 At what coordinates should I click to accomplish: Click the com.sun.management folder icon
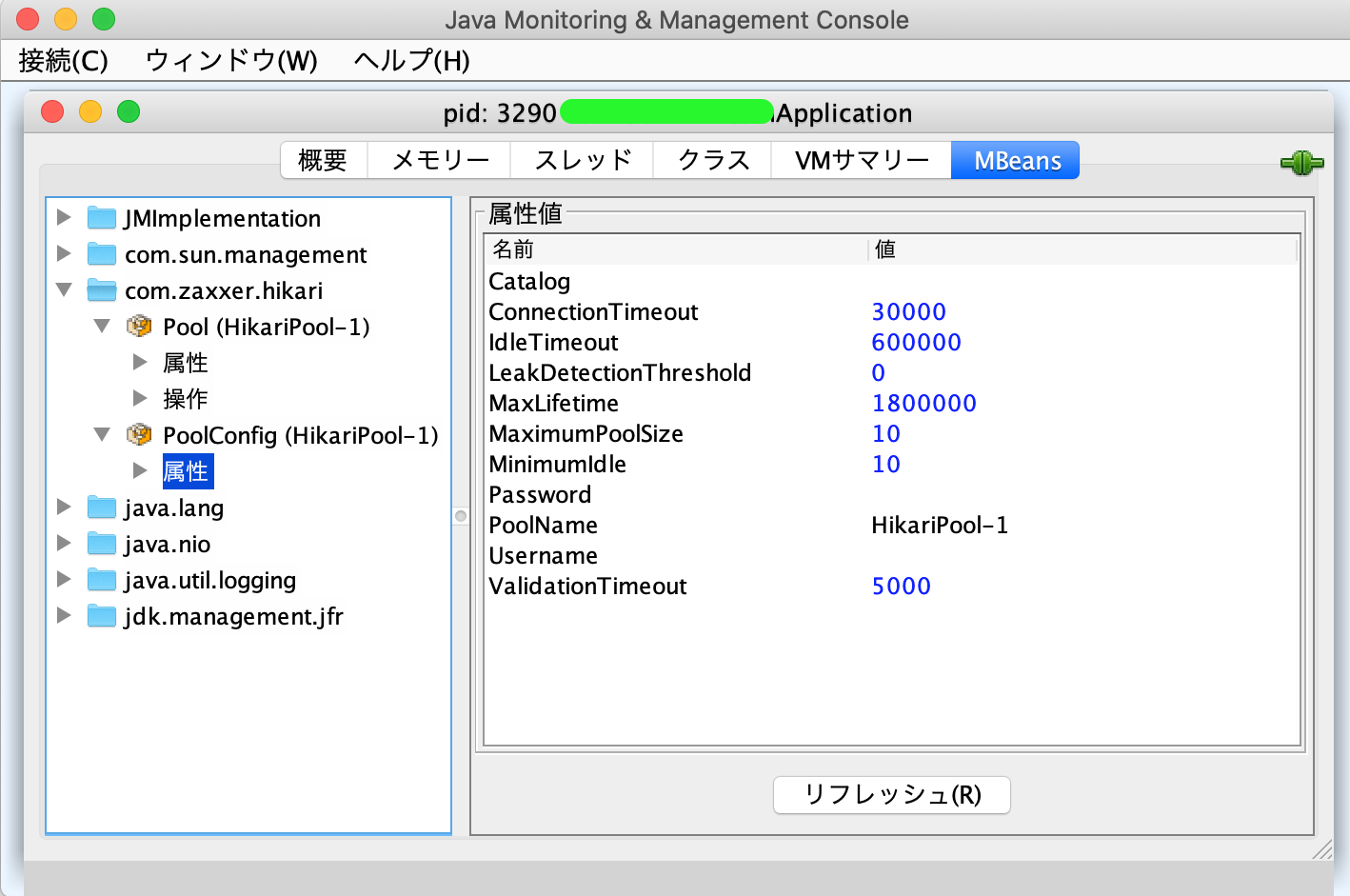[x=101, y=254]
